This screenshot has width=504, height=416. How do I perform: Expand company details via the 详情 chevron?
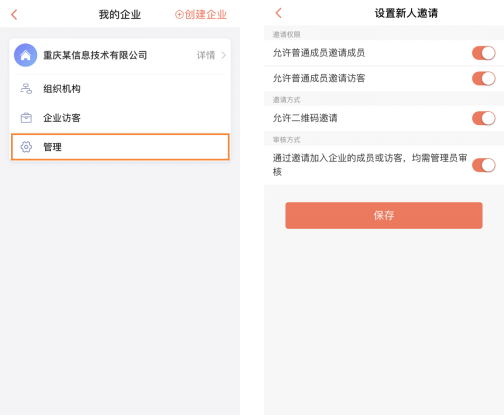click(x=224, y=55)
